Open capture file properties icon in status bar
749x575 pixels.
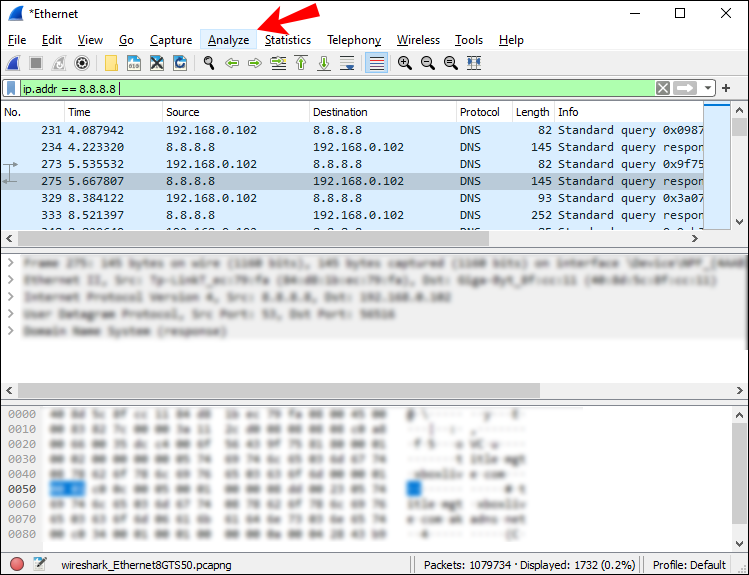(x=40, y=564)
